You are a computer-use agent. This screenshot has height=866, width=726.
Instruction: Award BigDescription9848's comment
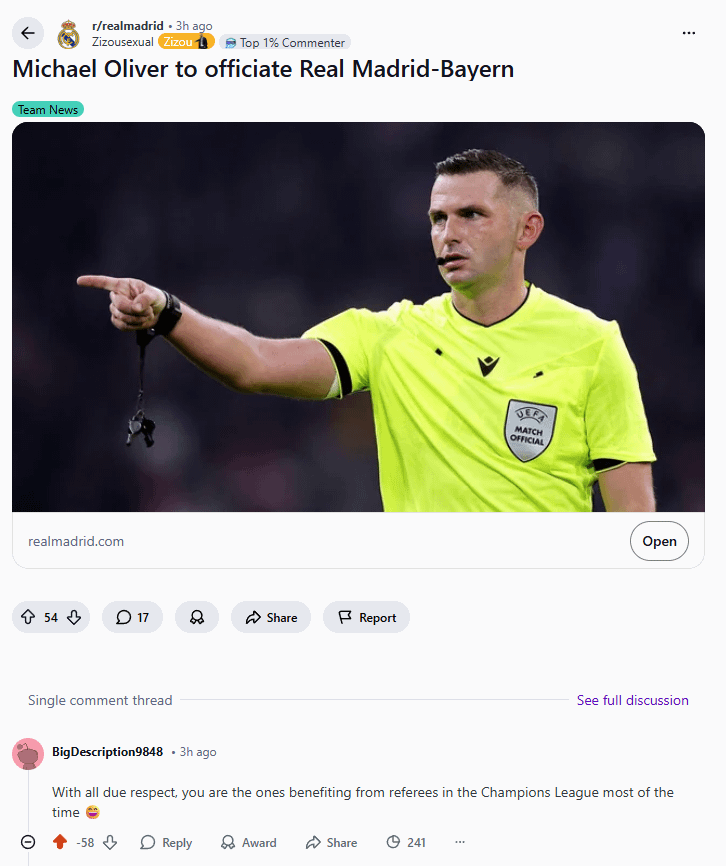(248, 842)
